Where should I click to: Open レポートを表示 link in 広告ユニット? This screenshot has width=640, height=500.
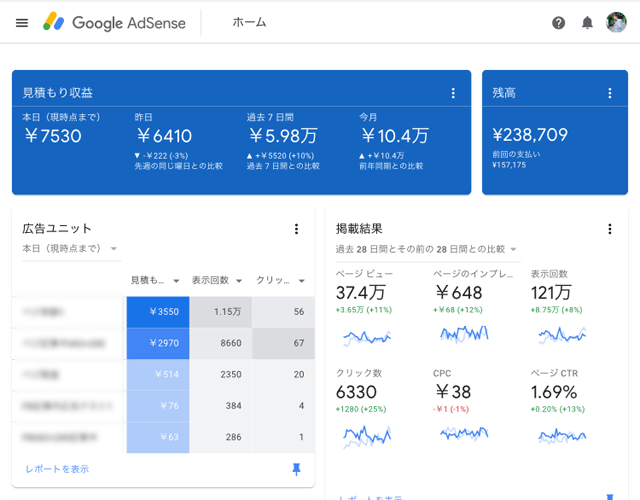[x=57, y=469]
